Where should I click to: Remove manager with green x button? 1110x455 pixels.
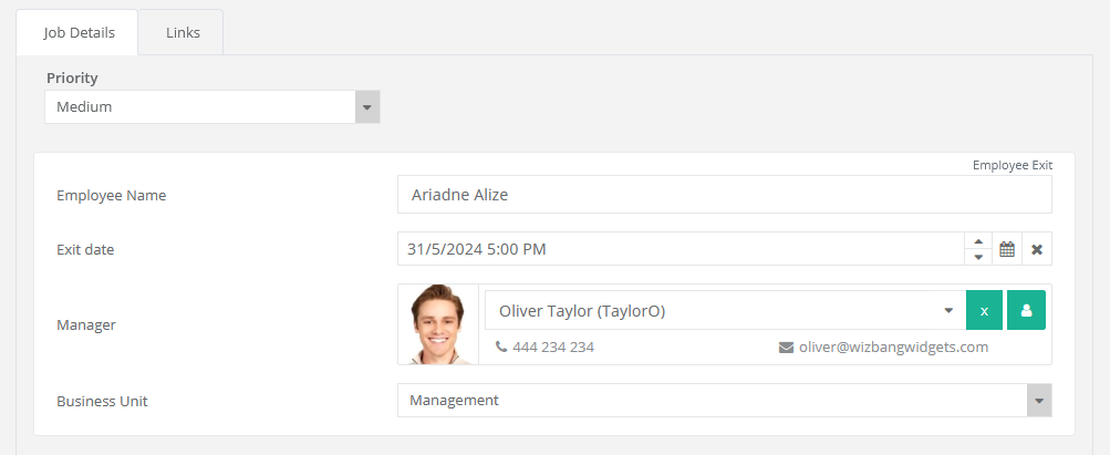tap(984, 311)
